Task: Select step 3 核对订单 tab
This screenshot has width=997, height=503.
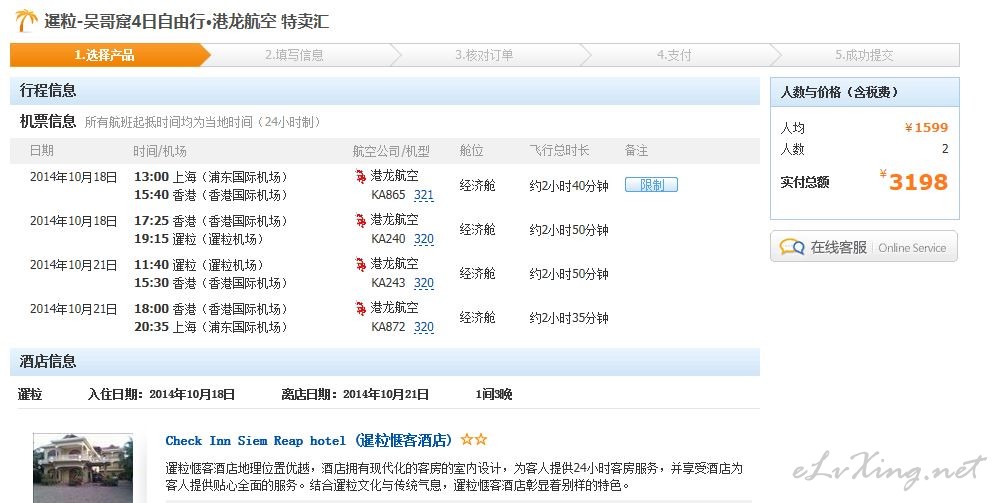Action: (x=484, y=55)
